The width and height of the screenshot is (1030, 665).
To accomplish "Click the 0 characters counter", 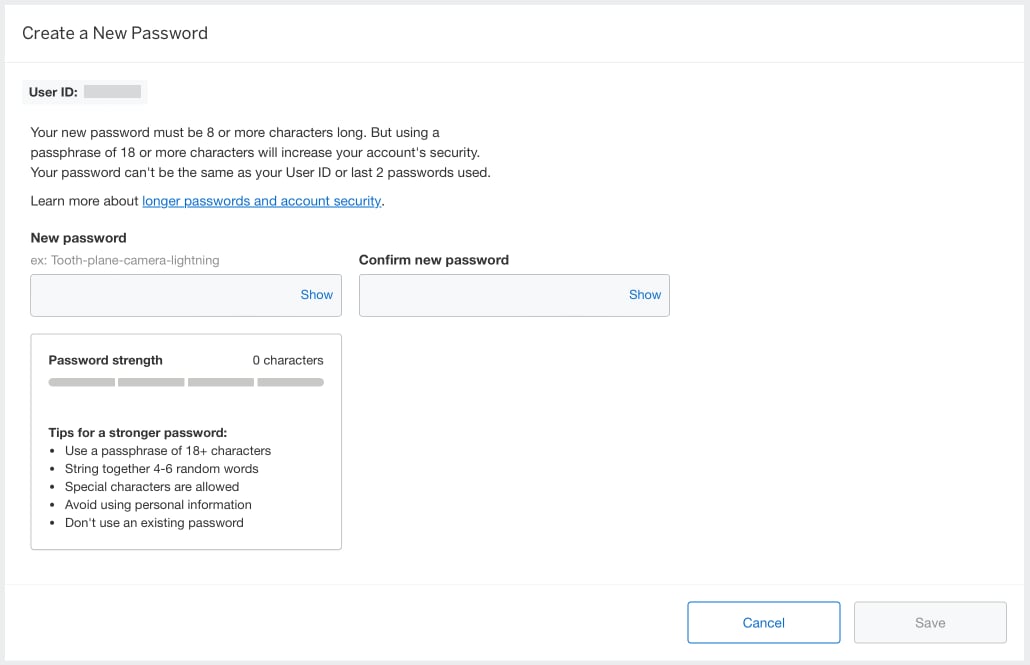I will [x=288, y=360].
